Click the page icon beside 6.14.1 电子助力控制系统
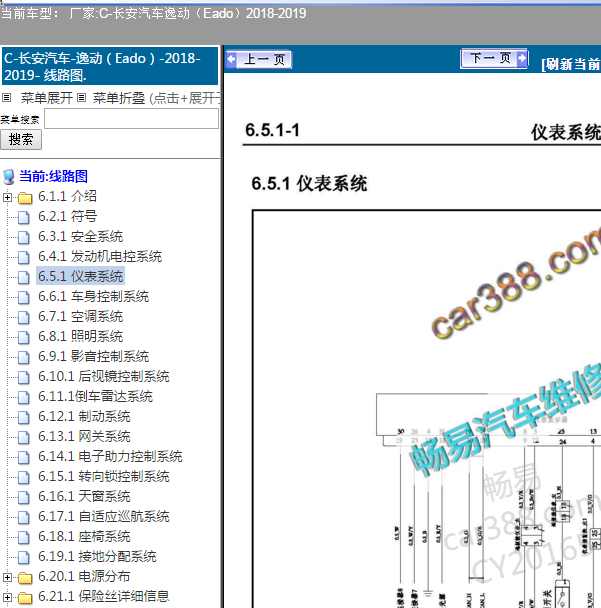 pos(24,458)
